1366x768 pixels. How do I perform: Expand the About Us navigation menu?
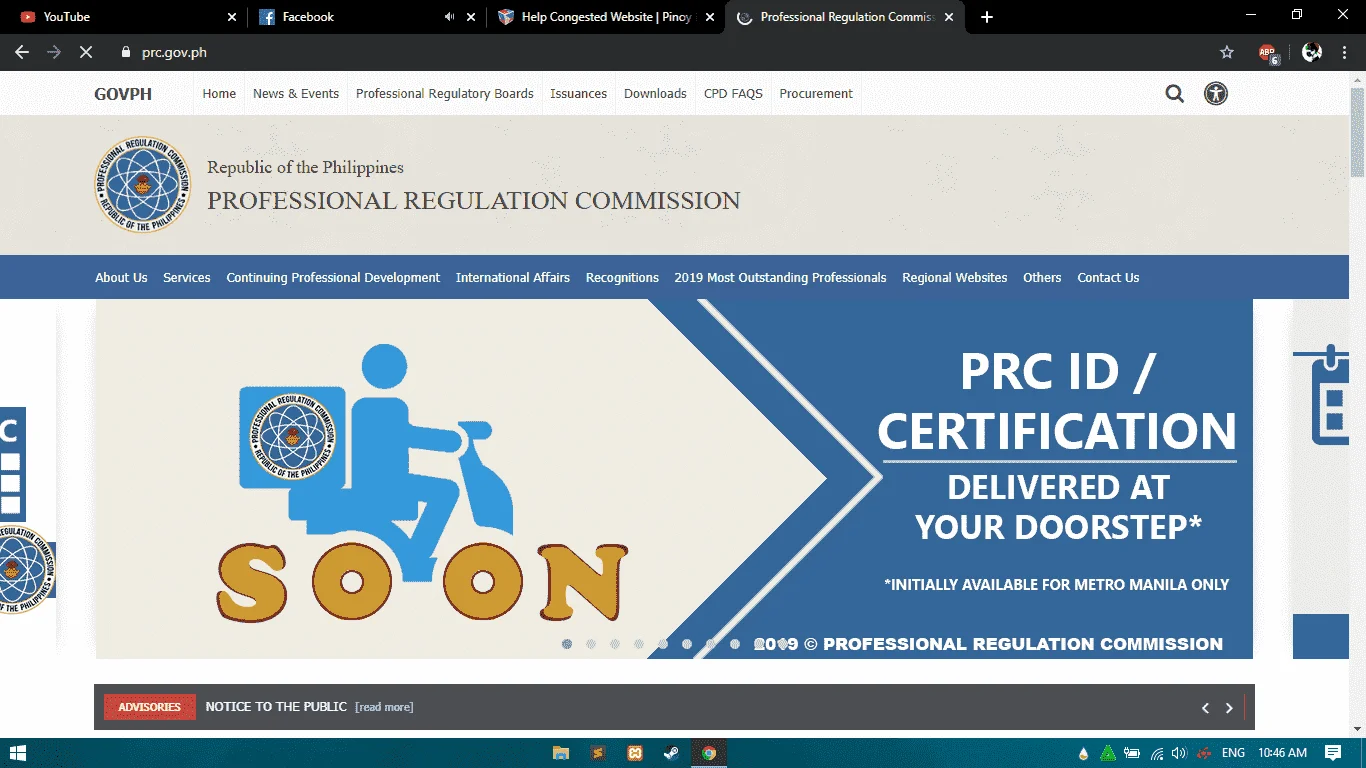(x=121, y=278)
